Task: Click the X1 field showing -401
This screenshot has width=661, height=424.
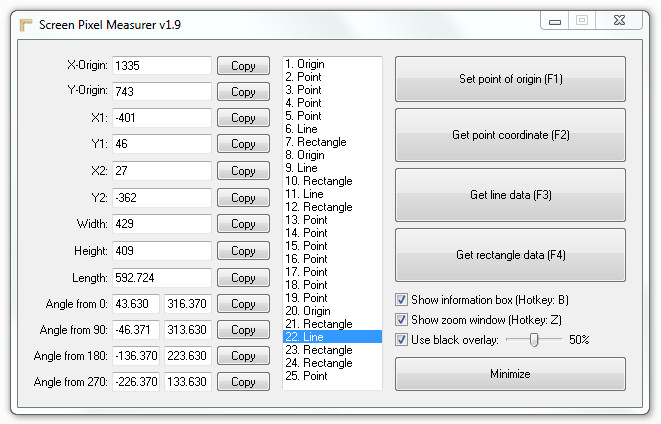Action: [162, 118]
